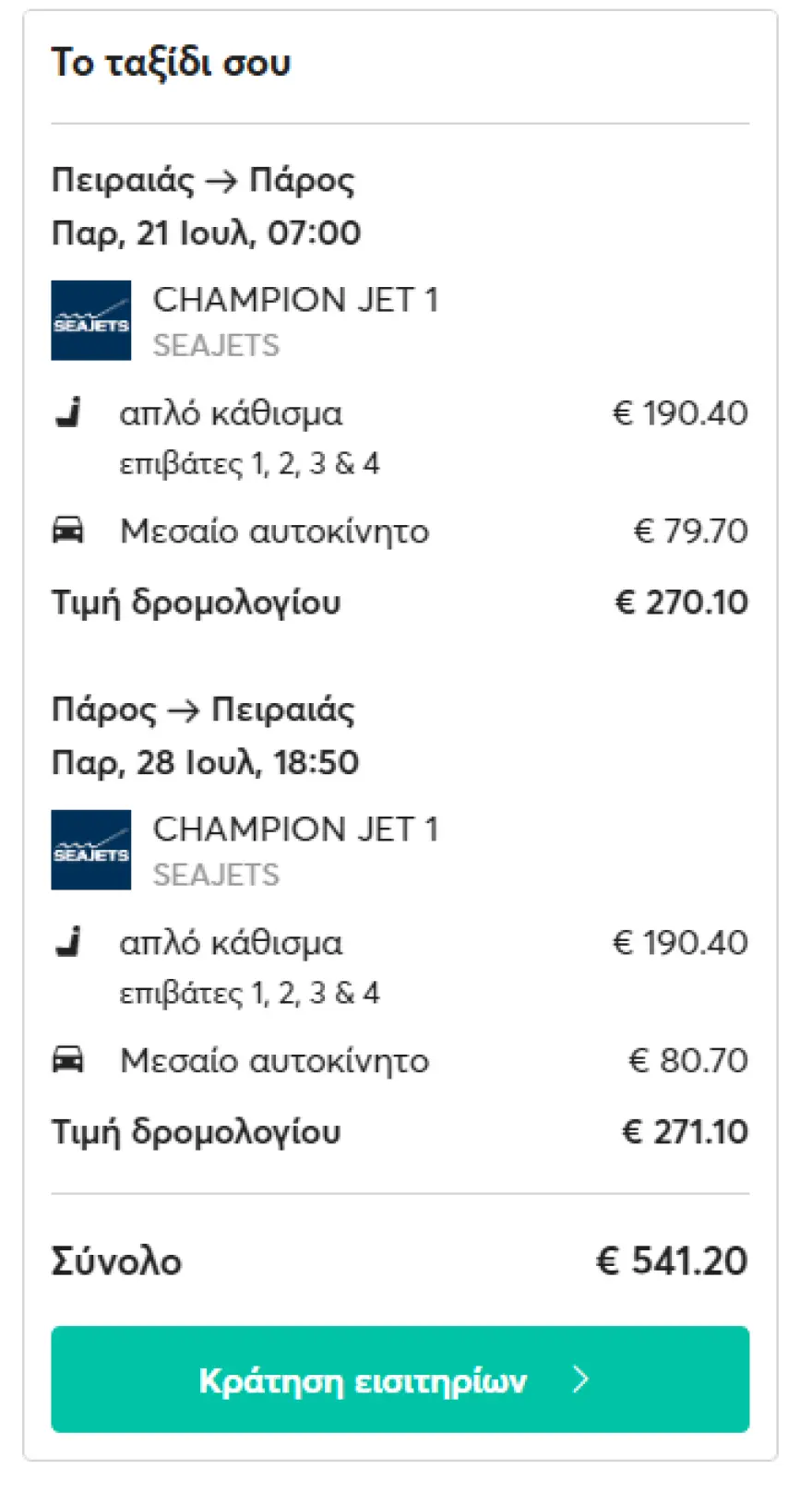Click the return route price € 271.10
The height and width of the screenshot is (1504, 812).
685,1132
